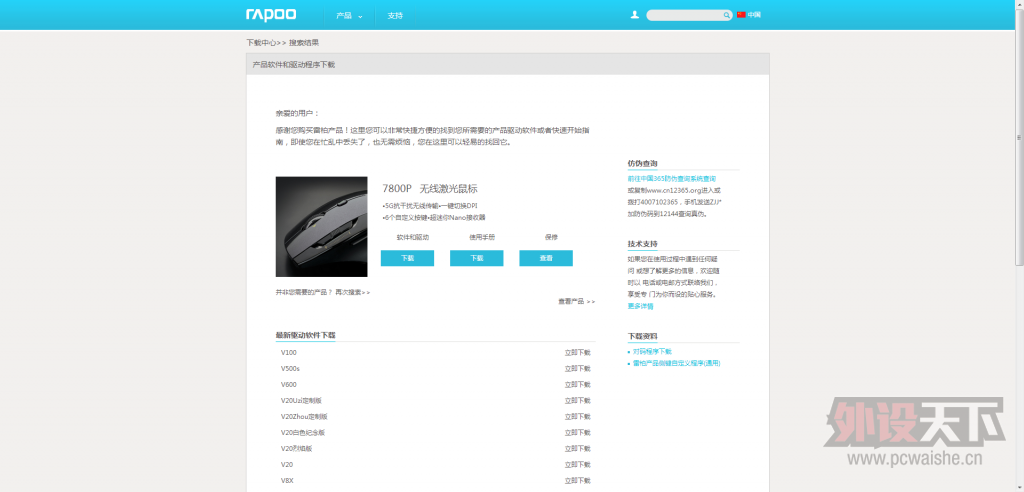Image resolution: width=1024 pixels, height=492 pixels.
Task: Click 查看 button under 保修
Action: [x=546, y=258]
